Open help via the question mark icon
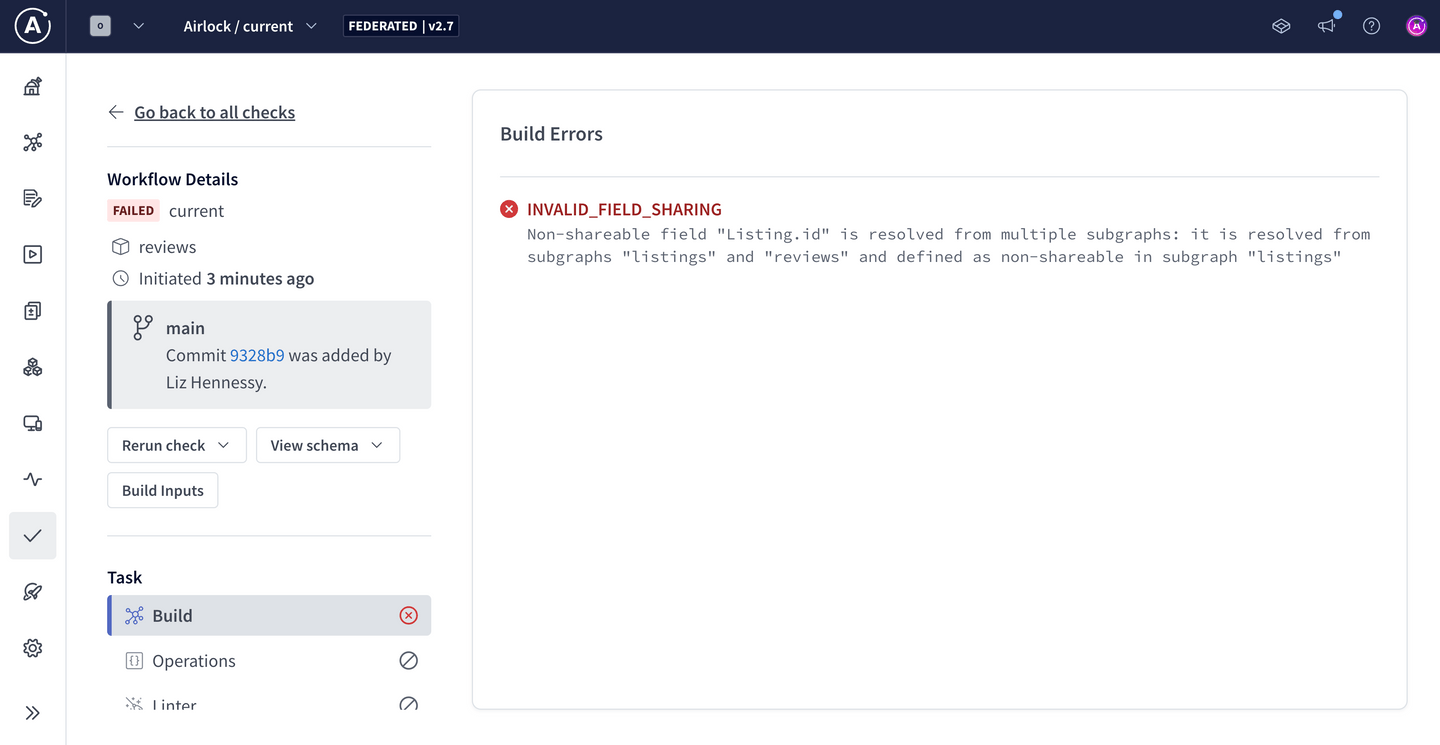Image resolution: width=1440 pixels, height=745 pixels. coord(1371,26)
